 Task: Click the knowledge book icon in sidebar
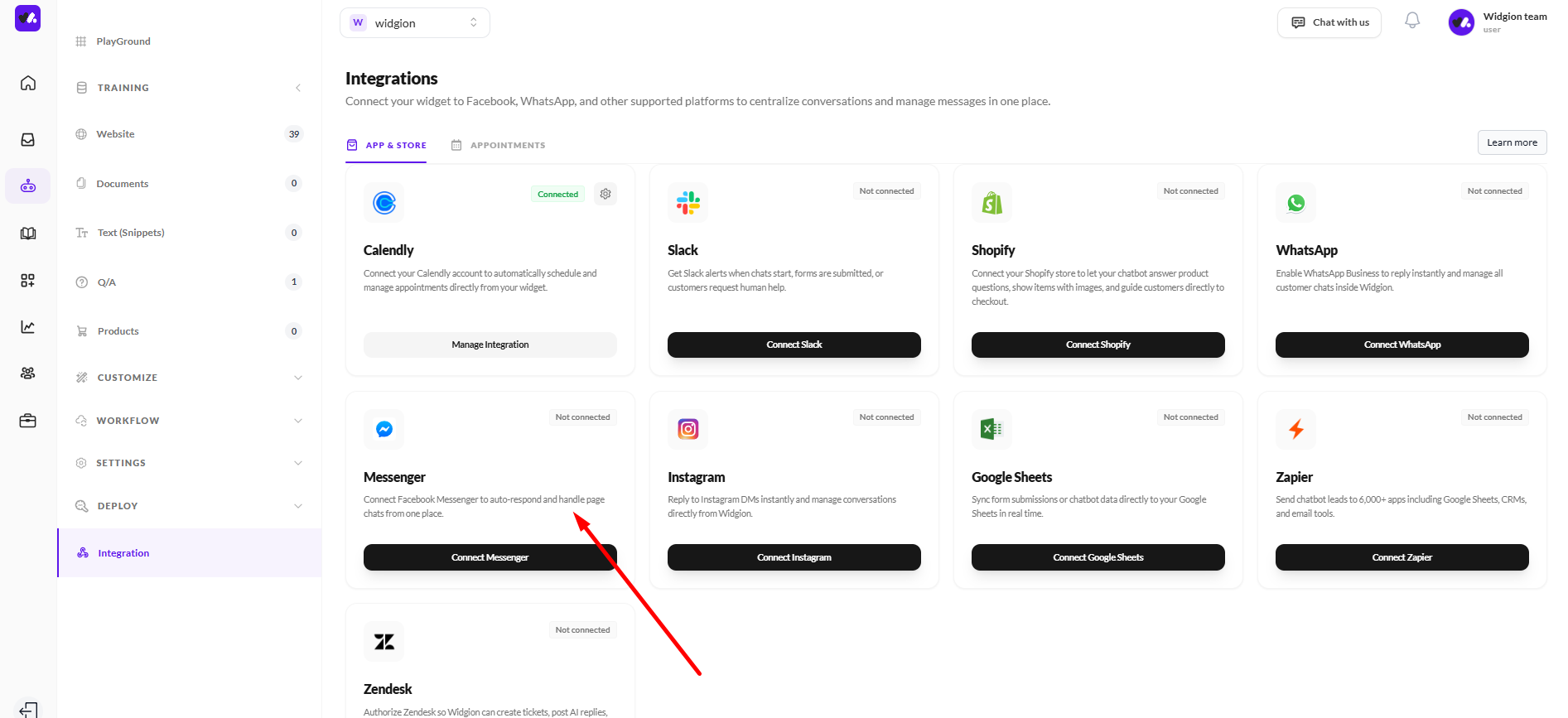28,234
